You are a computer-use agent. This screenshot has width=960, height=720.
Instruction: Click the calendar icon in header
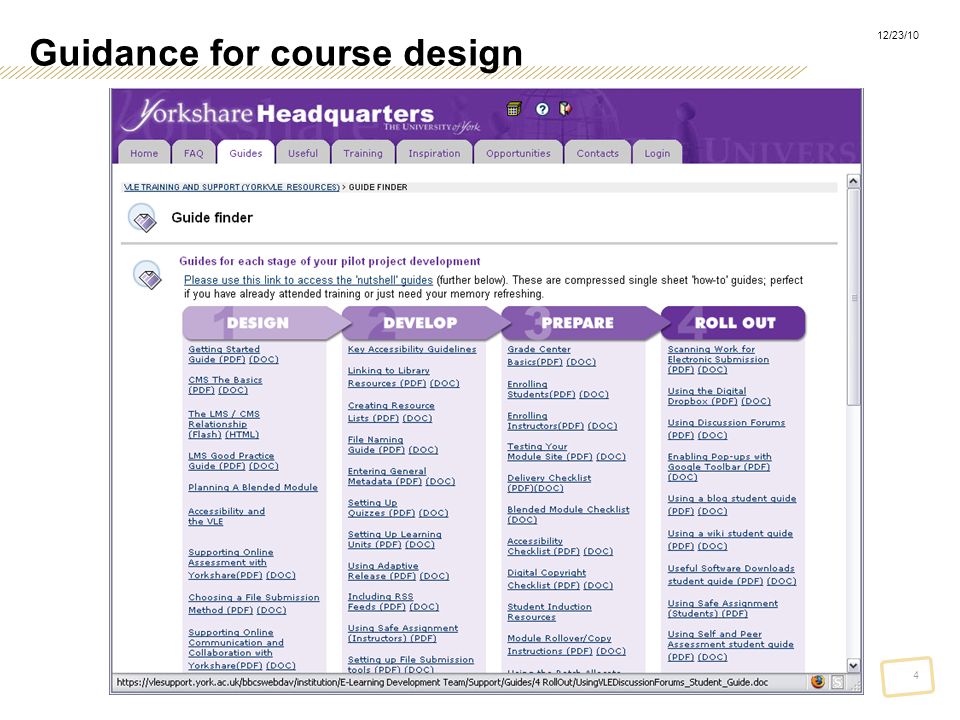click(514, 109)
